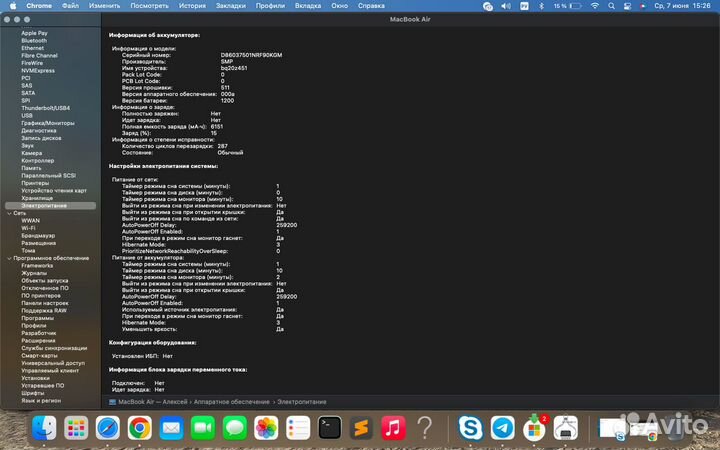This screenshot has height=450, width=720.
Task: Open Control Center in menu bar
Action: (627, 6)
